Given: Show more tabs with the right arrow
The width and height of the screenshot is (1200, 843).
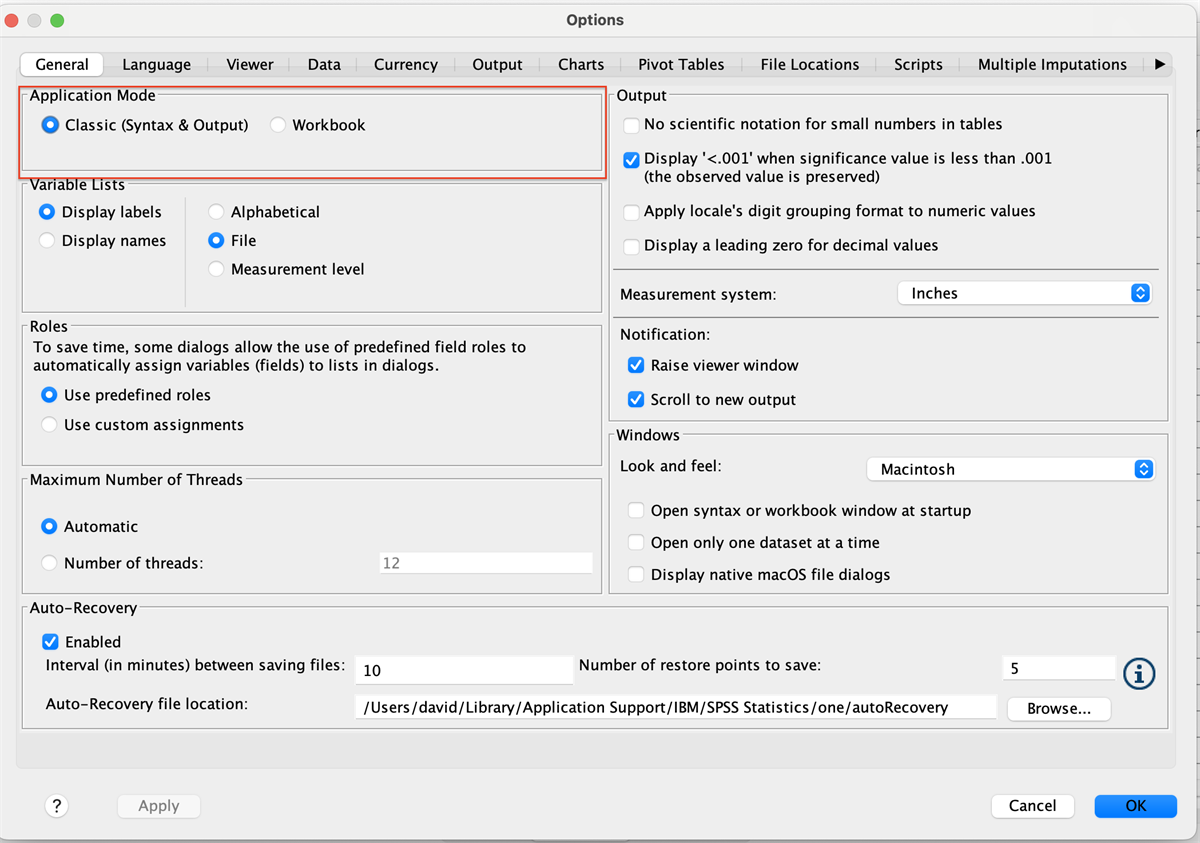Looking at the screenshot, I should (1160, 64).
